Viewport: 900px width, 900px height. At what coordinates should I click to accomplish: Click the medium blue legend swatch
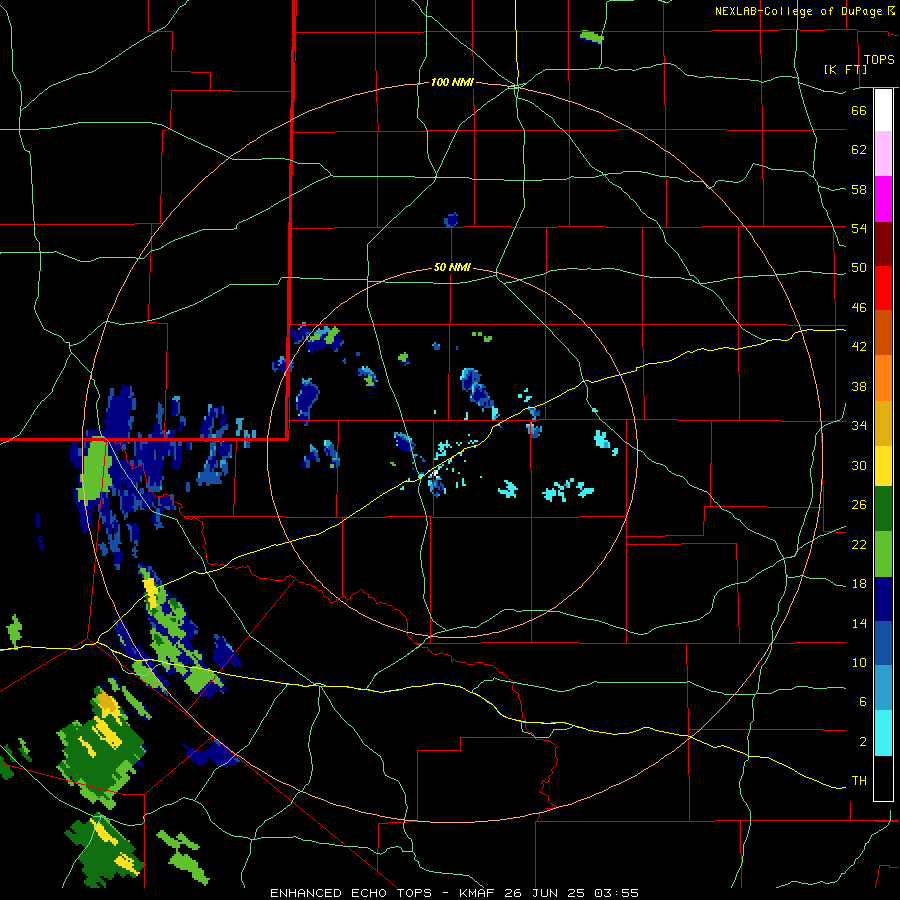(x=883, y=643)
